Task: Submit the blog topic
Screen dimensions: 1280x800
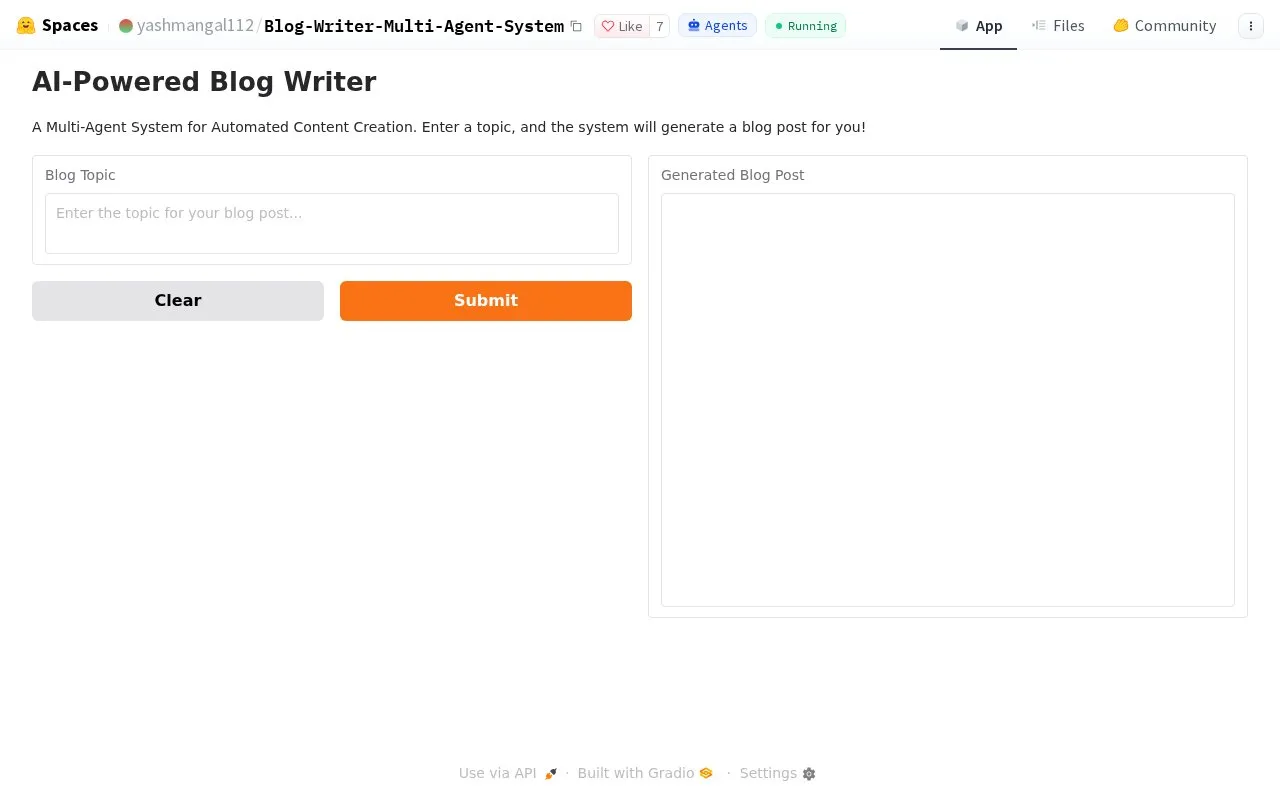Action: pos(486,301)
